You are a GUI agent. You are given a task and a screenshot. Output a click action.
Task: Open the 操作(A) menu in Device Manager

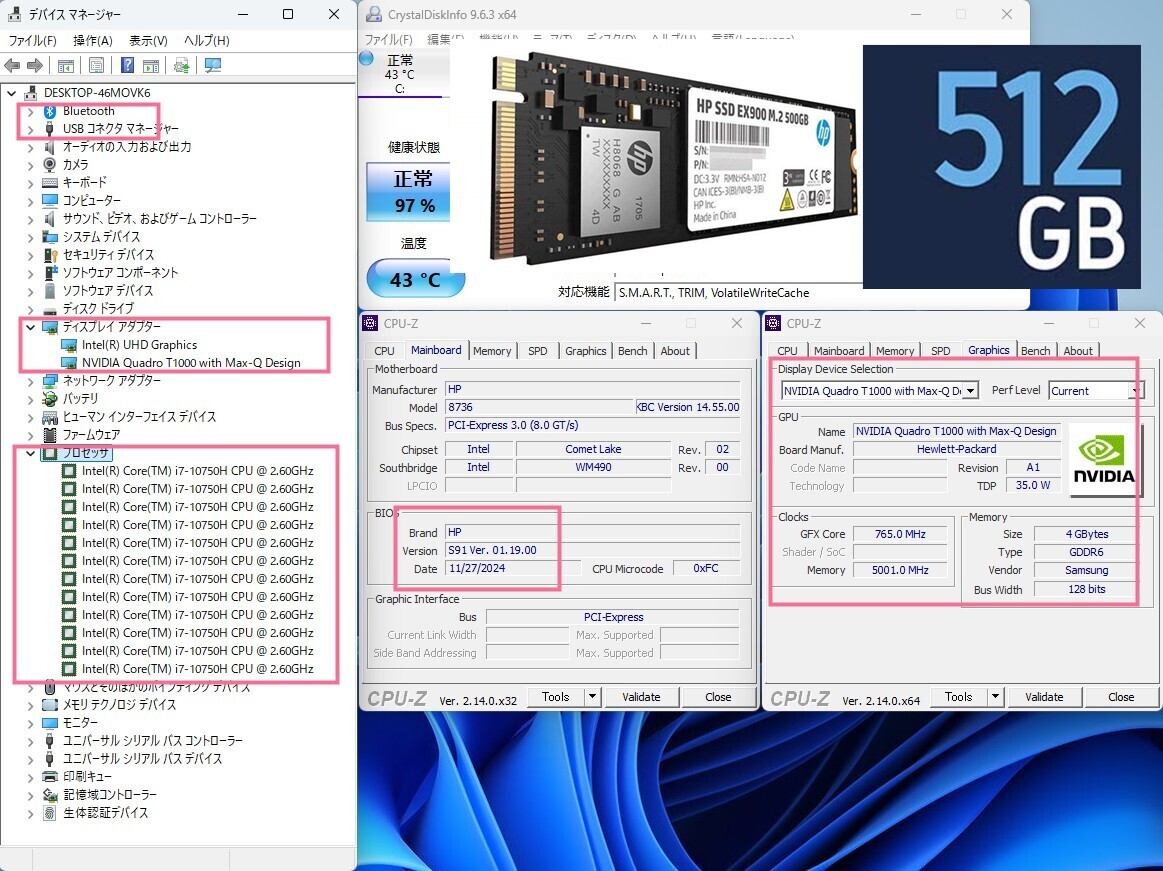pos(93,41)
